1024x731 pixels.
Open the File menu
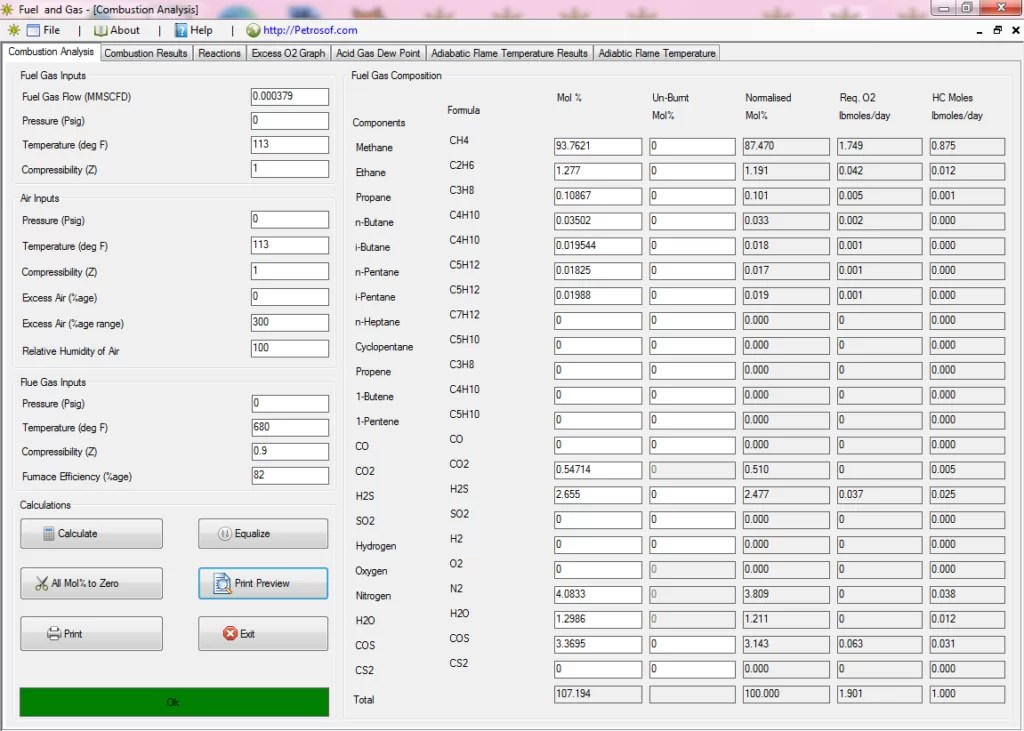(46, 30)
